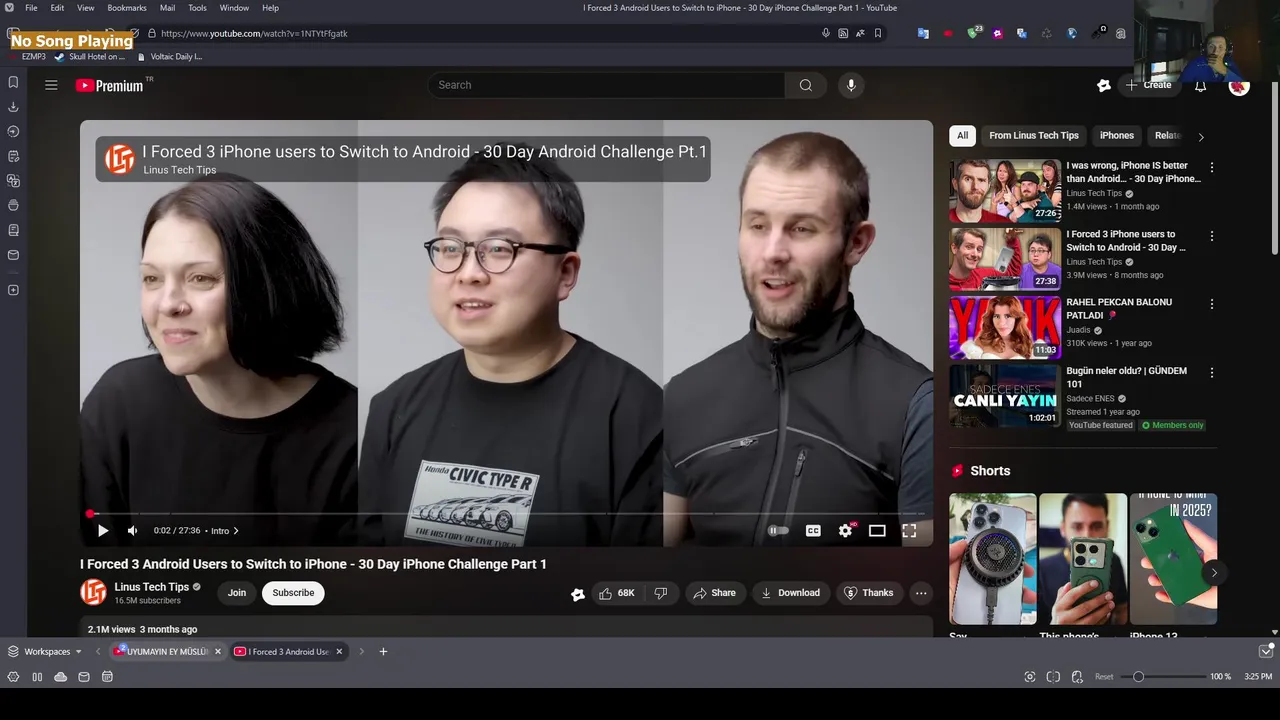Adjust the page zoom slider

point(1165,677)
